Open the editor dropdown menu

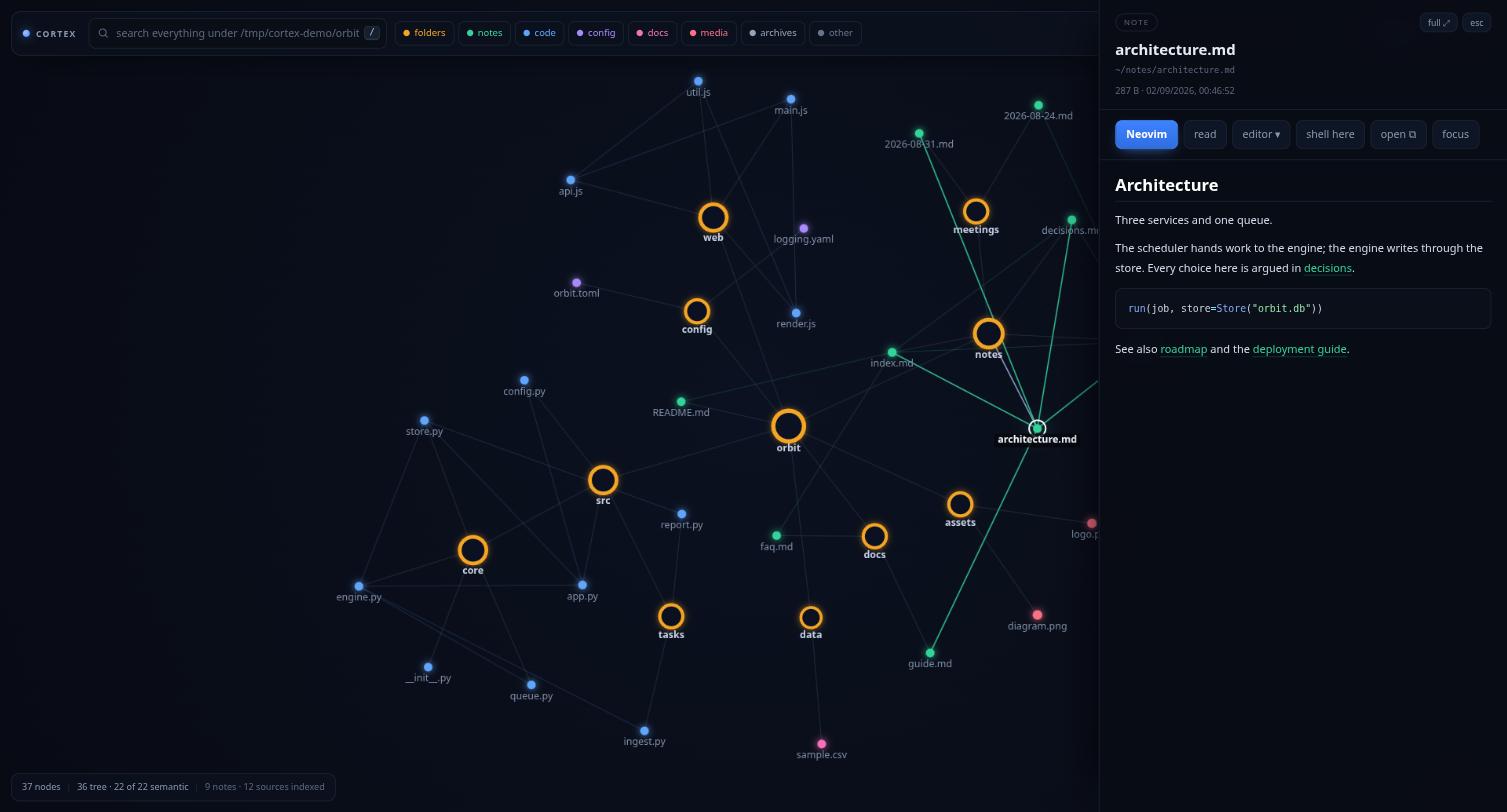[1261, 134]
